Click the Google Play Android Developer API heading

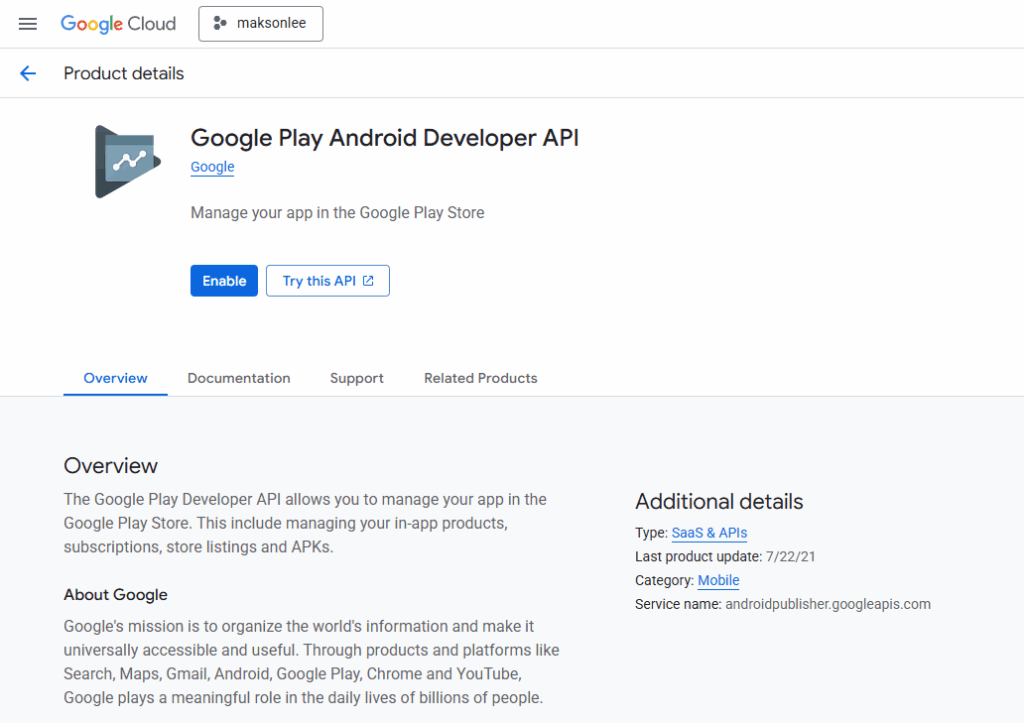click(384, 138)
